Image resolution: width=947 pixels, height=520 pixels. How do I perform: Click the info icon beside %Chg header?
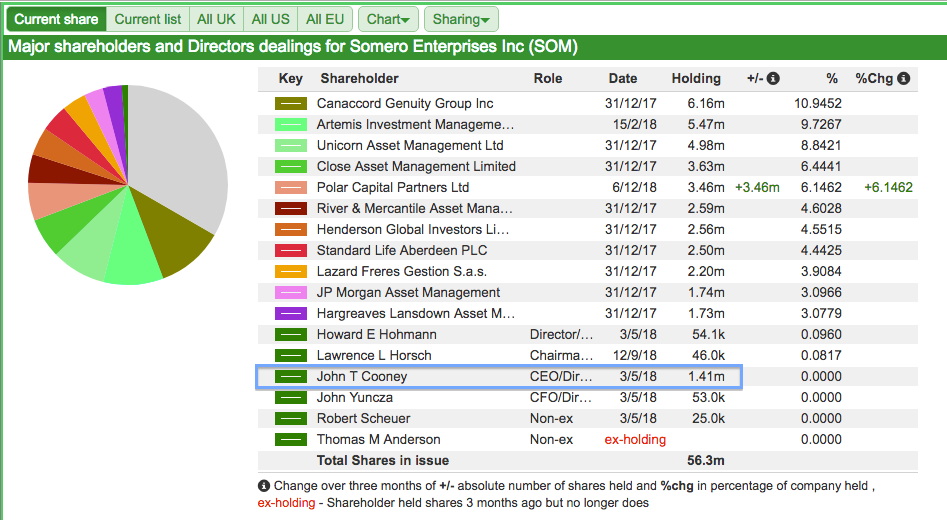tap(904, 79)
